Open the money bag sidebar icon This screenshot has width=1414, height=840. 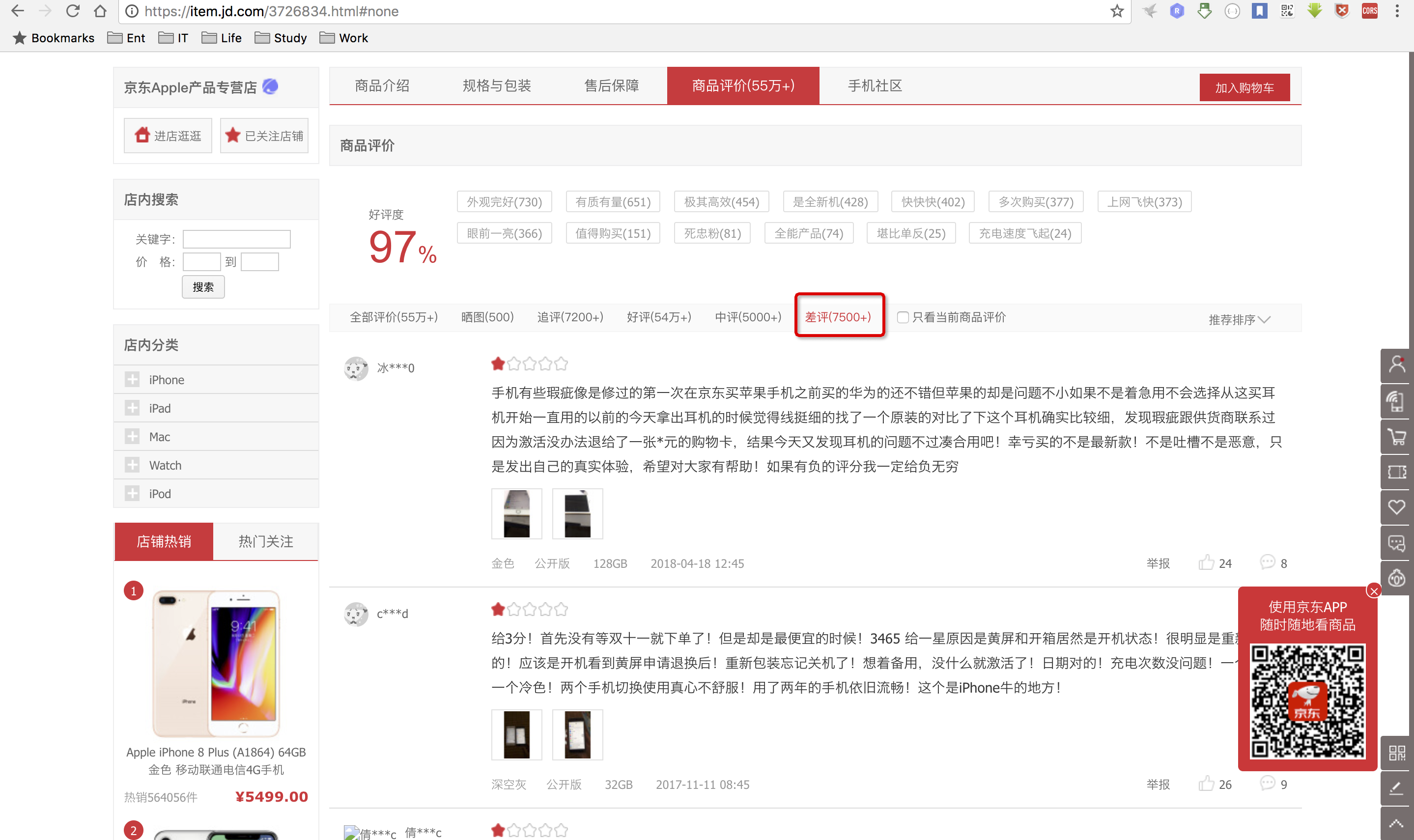point(1396,578)
